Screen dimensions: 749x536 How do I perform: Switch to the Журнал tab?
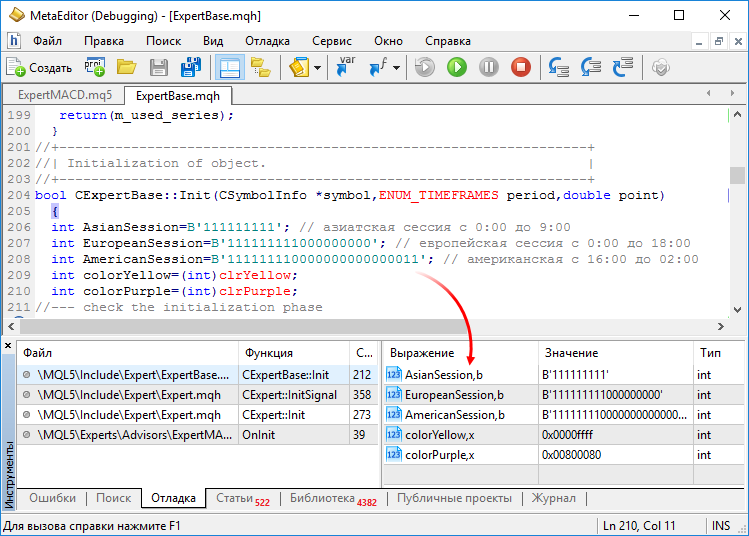[554, 498]
